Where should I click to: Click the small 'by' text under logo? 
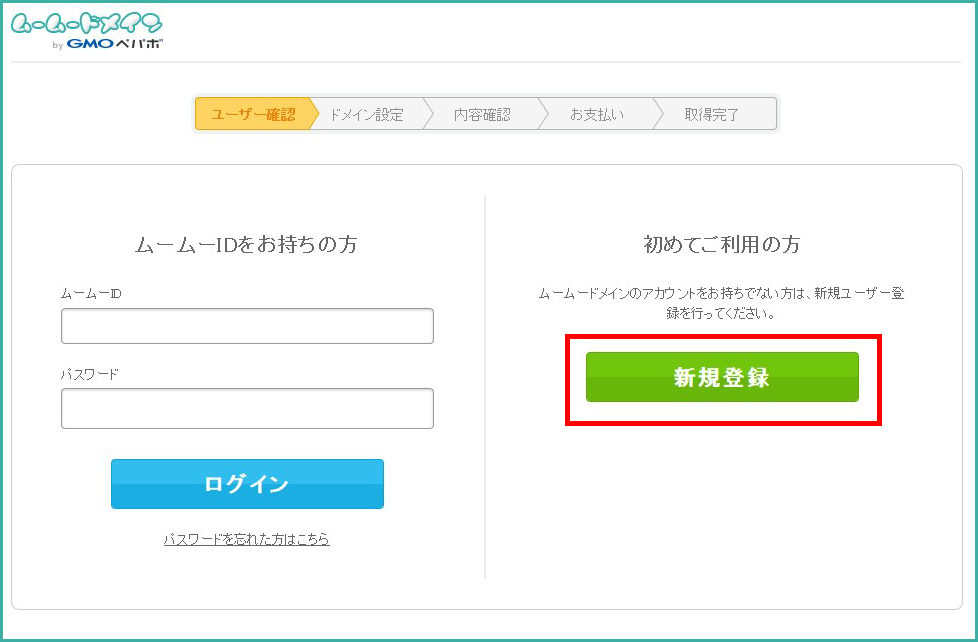click(58, 45)
